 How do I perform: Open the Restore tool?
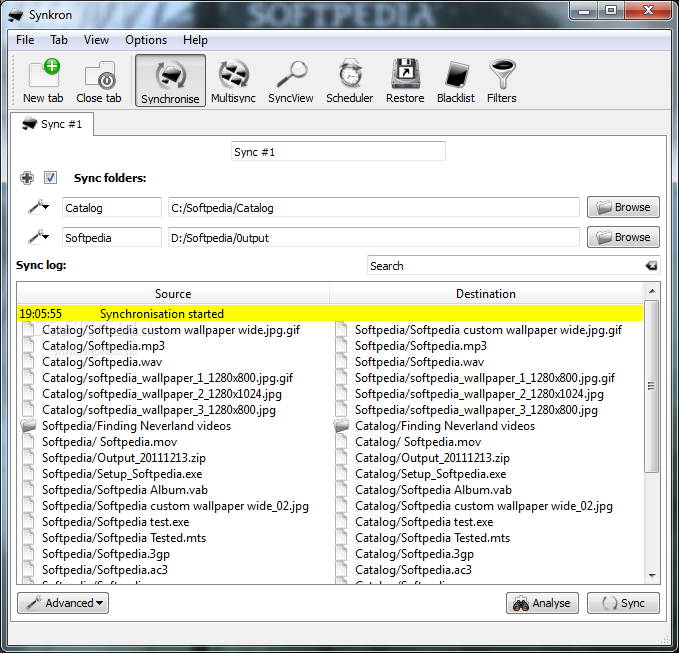pyautogui.click(x=405, y=81)
